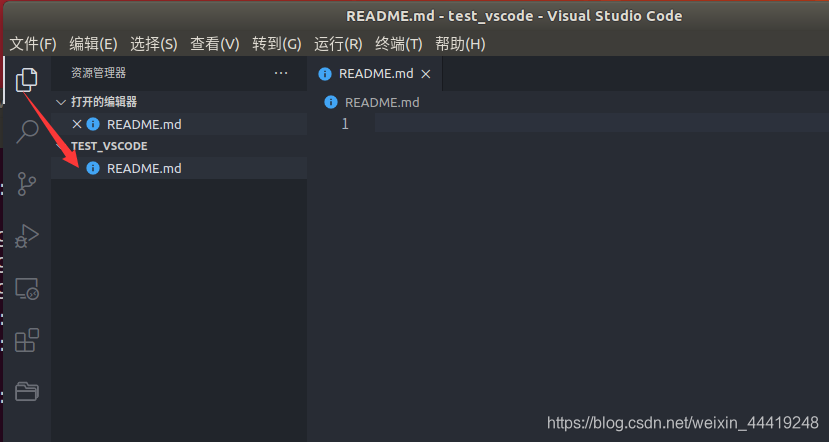Click the info icon of README.md under TEST_VSCODE
The height and width of the screenshot is (442, 829).
coord(93,168)
